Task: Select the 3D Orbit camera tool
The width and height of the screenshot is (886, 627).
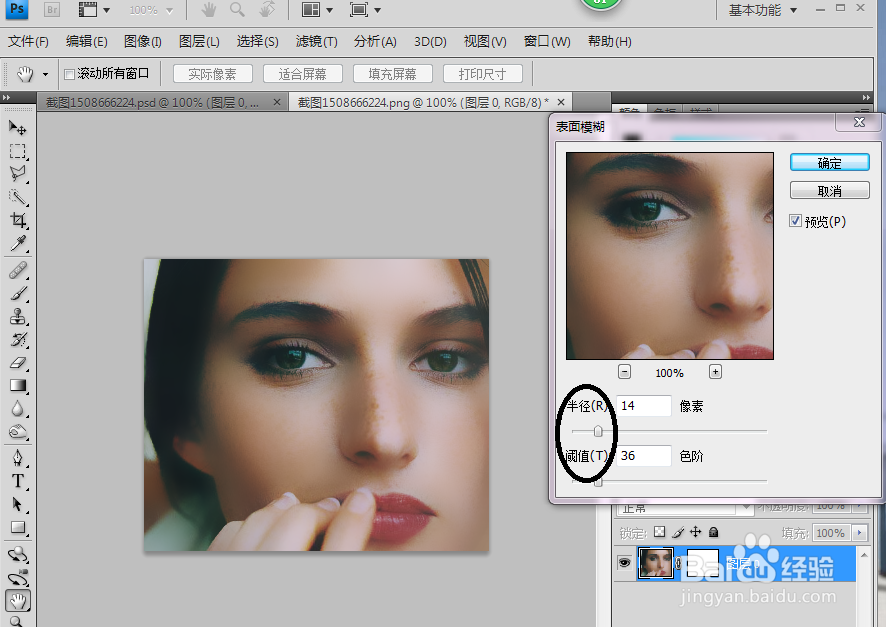Action: click(17, 578)
